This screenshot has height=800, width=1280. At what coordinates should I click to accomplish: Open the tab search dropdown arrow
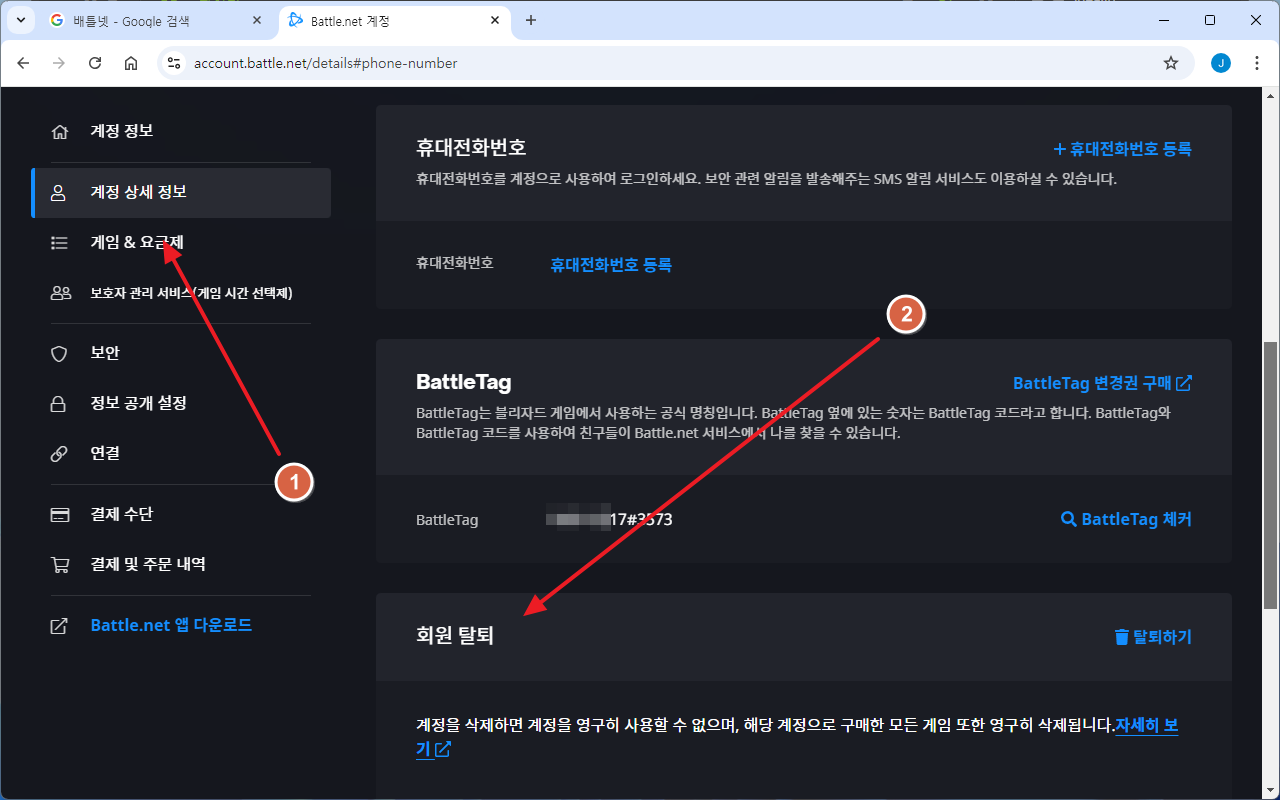[x=20, y=20]
